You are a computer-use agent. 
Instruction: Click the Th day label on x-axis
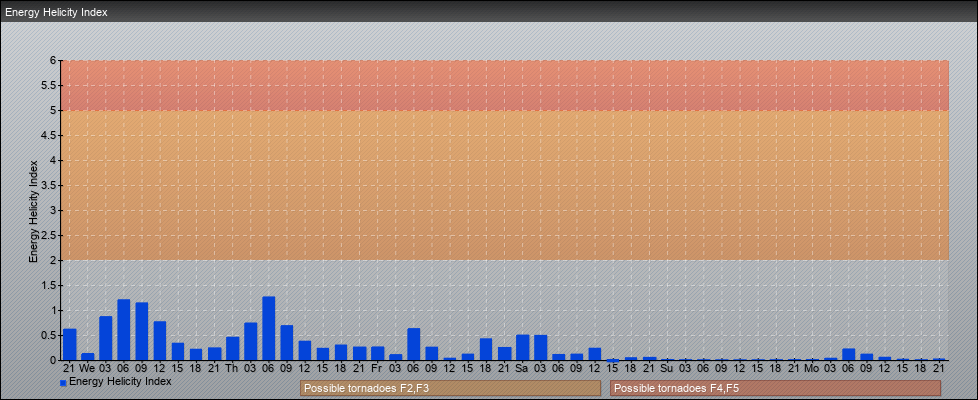coord(232,369)
